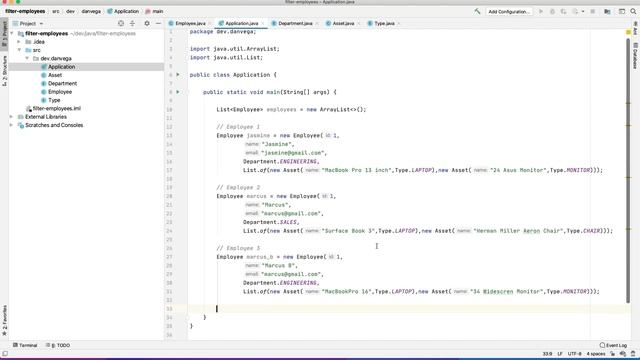640x360 pixels.
Task: Click the Locate/Select Opened File target icon
Action: [x=121, y=24]
